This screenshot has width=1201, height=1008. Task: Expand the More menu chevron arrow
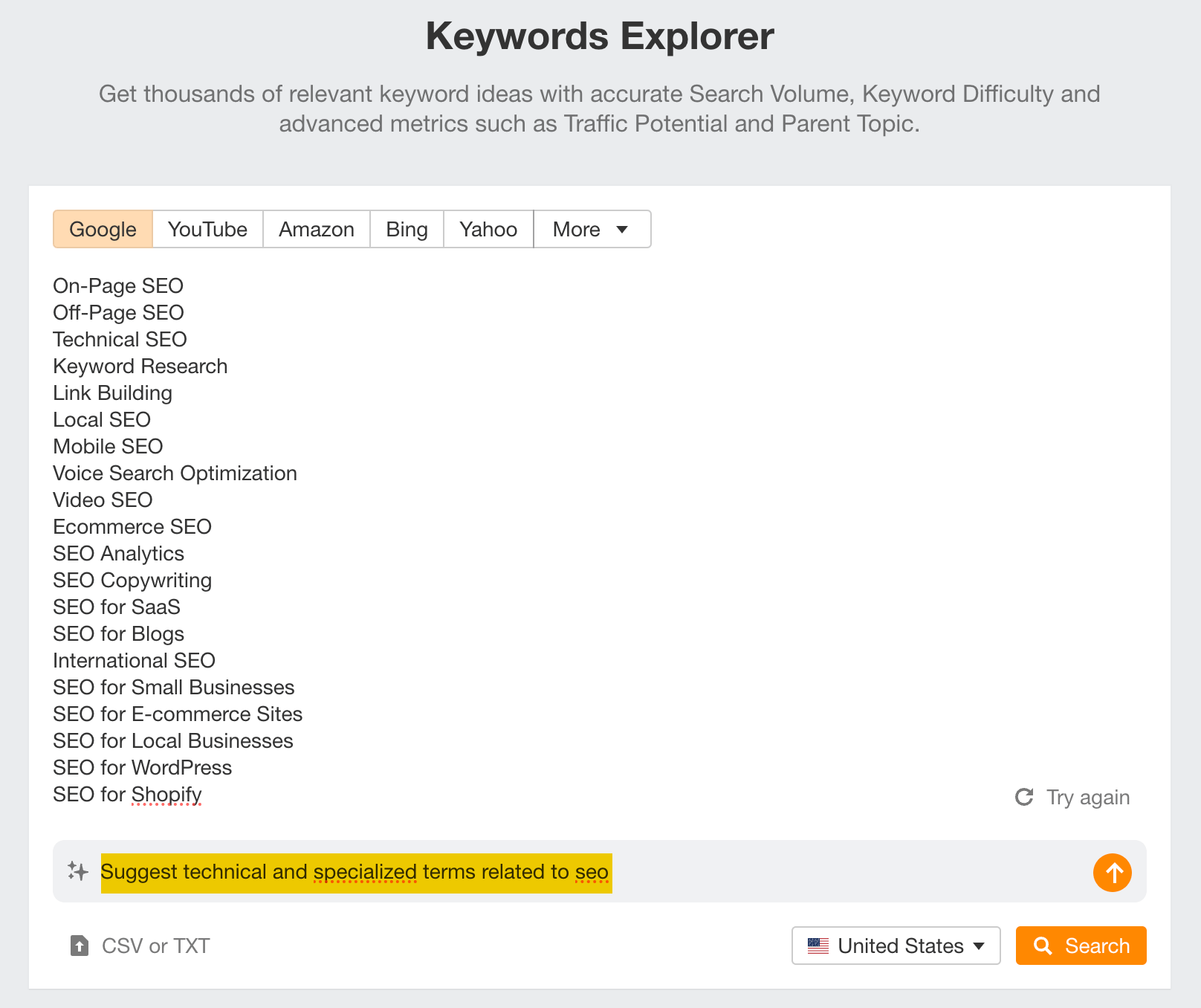click(x=623, y=230)
